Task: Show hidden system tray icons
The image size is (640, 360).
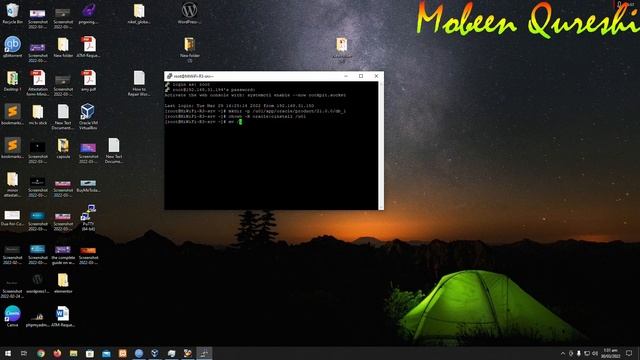Action: point(563,353)
